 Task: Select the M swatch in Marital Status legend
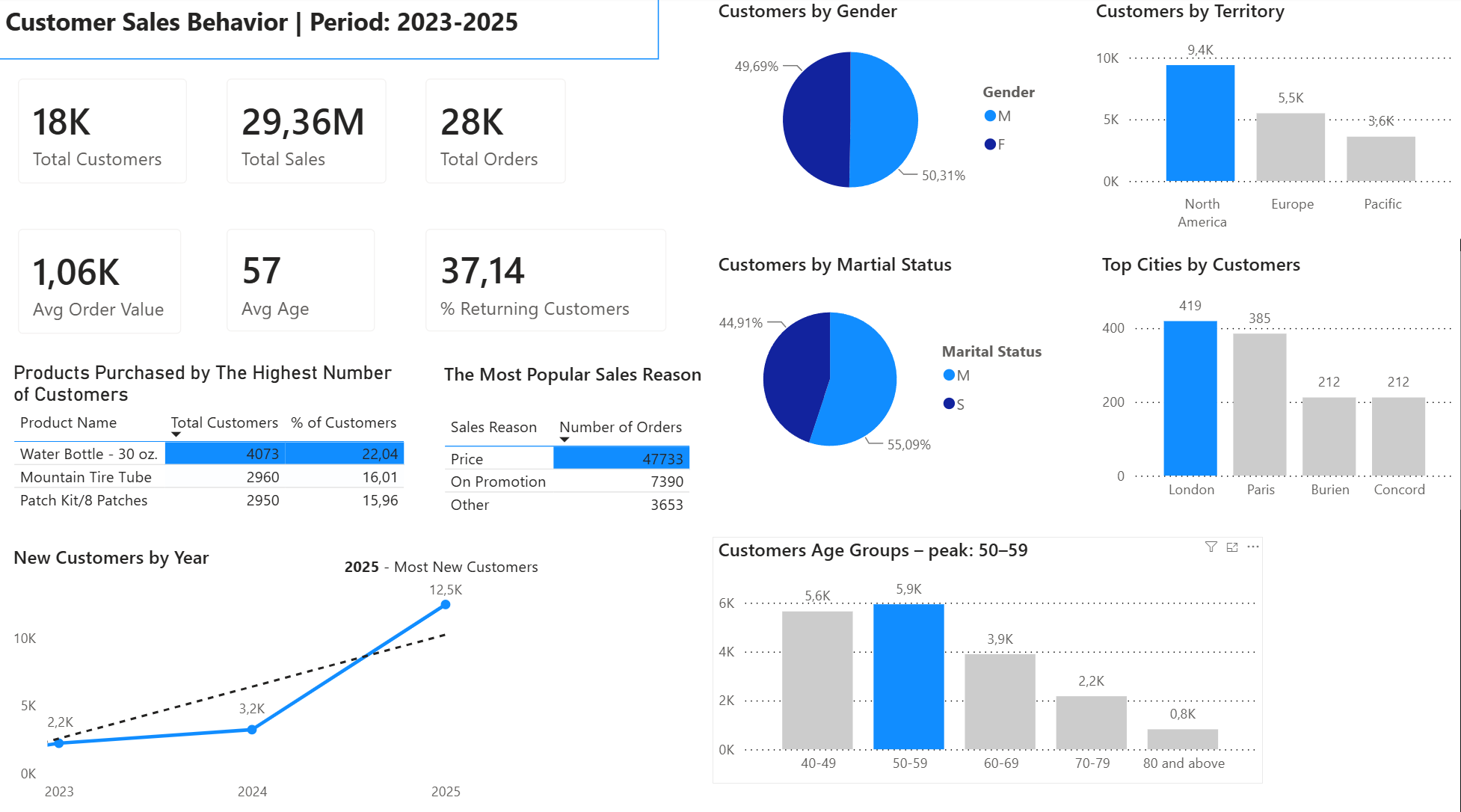click(x=949, y=375)
